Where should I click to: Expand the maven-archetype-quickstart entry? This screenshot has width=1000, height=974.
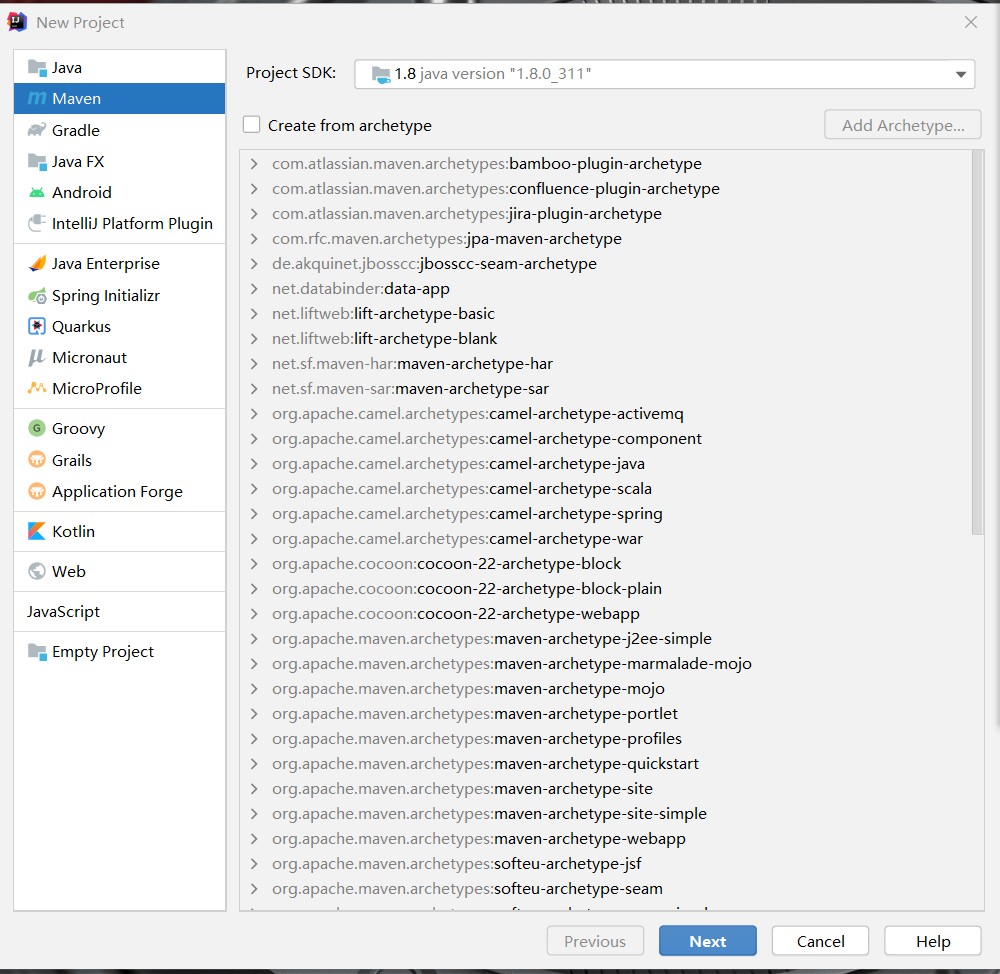254,764
